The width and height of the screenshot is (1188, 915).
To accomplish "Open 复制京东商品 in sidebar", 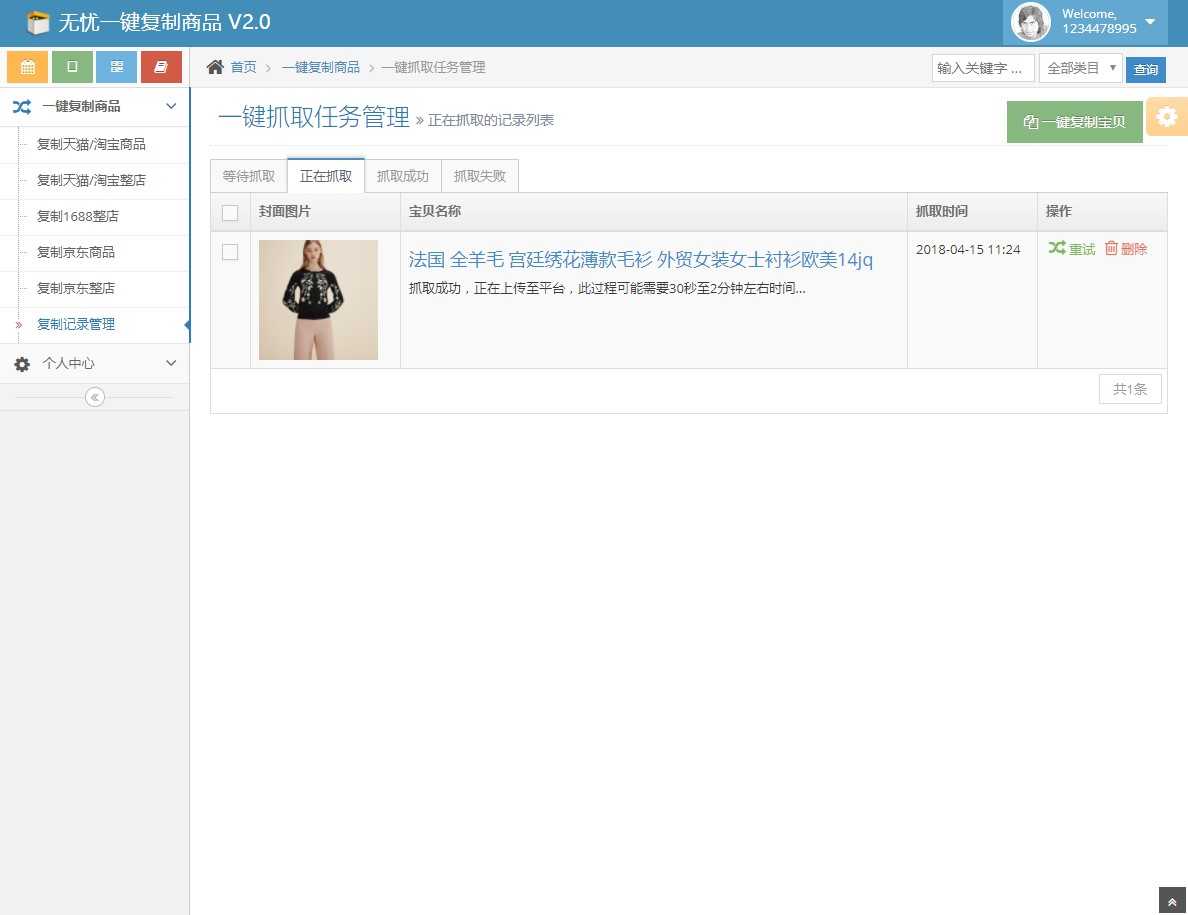I will [76, 252].
